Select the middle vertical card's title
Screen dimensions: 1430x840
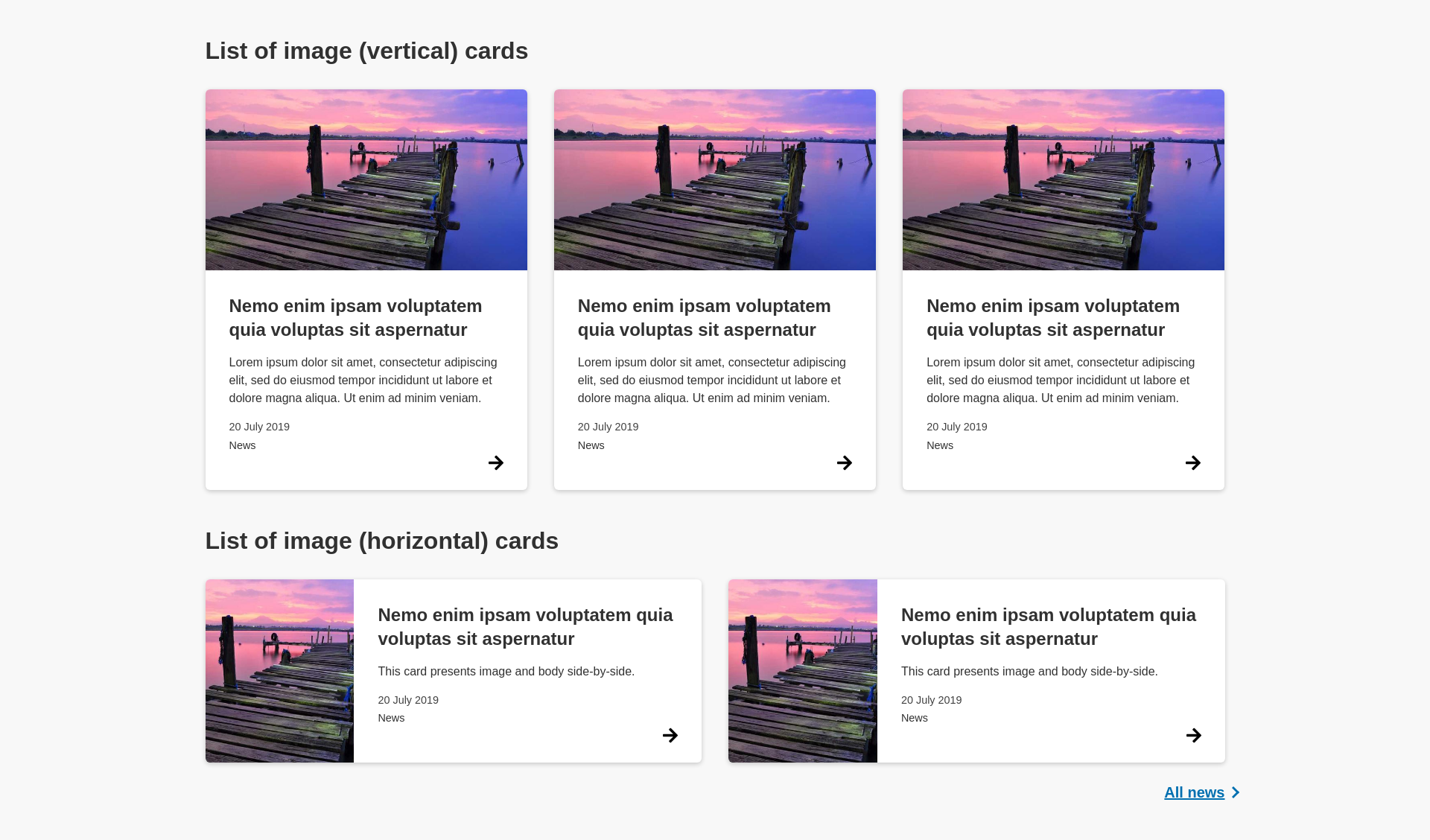tap(704, 317)
